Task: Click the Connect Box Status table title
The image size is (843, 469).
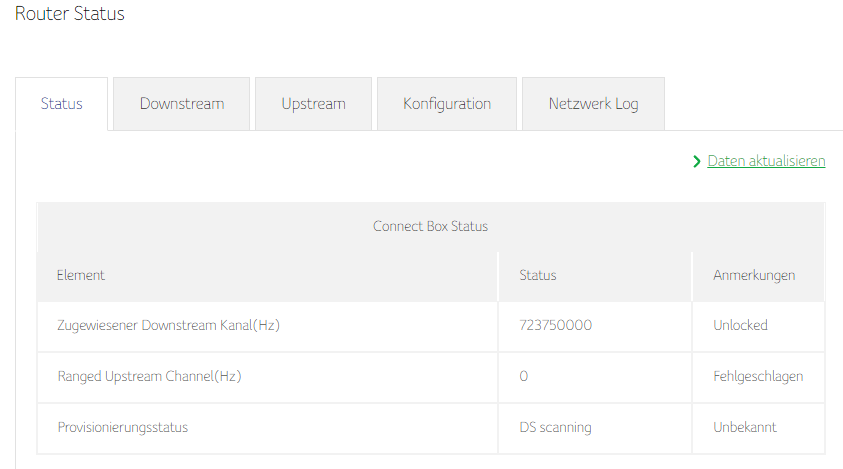Action: [x=431, y=226]
